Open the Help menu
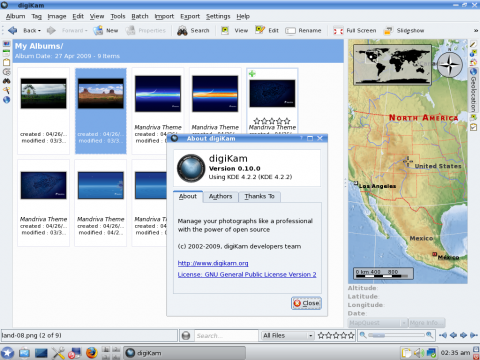480x360 pixels. tap(243, 16)
